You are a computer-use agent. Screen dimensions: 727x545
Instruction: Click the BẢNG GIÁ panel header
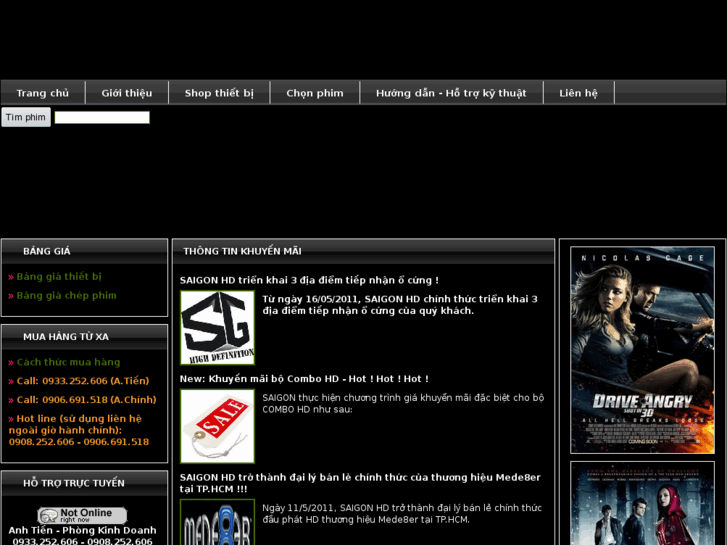pyautogui.click(x=84, y=251)
